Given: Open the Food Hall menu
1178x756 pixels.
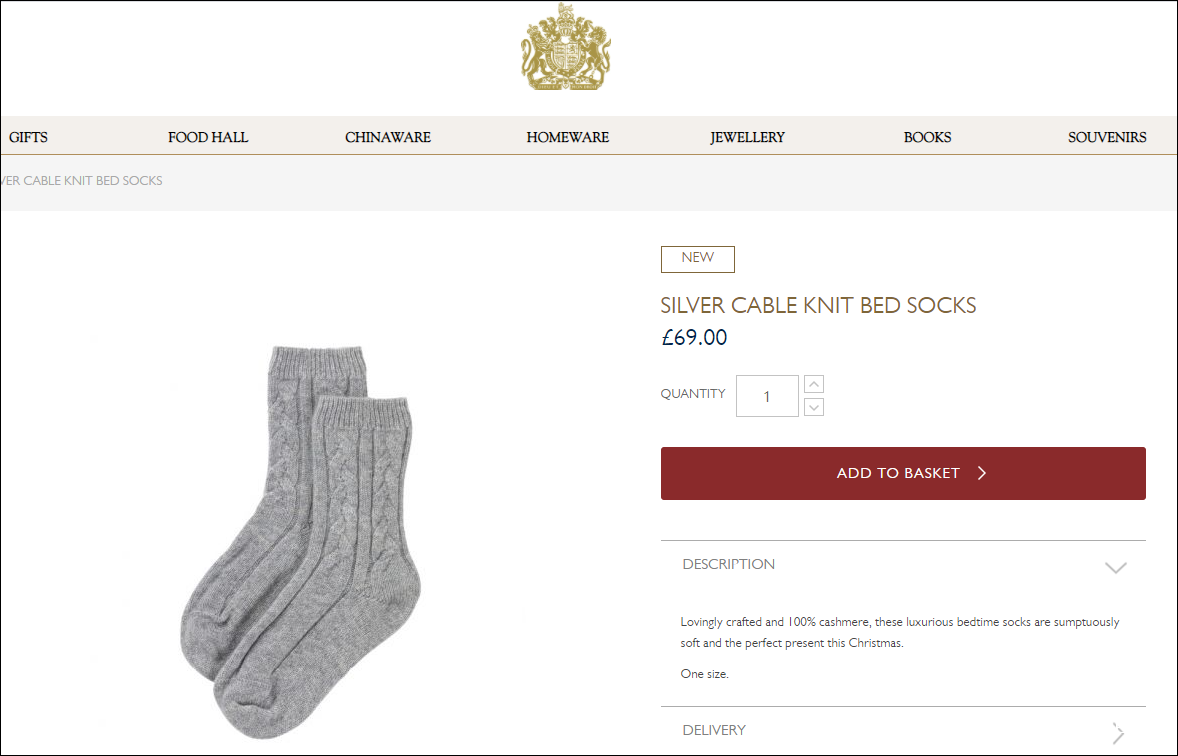Looking at the screenshot, I should pos(208,137).
